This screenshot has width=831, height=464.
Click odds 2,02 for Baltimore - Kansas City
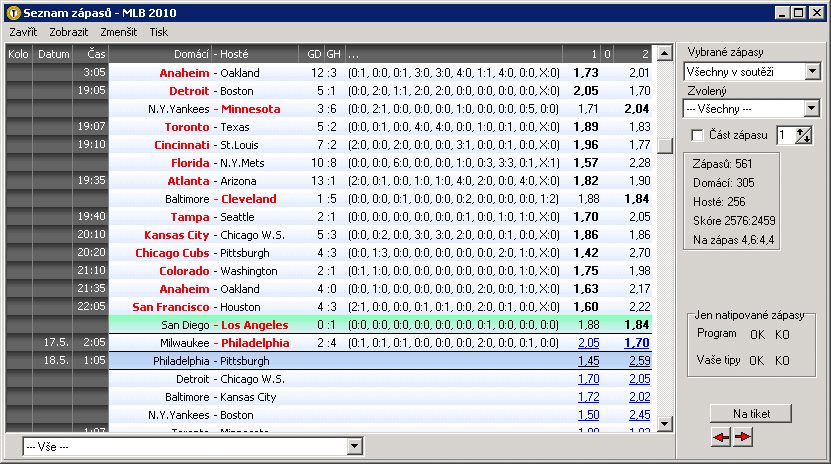639,397
